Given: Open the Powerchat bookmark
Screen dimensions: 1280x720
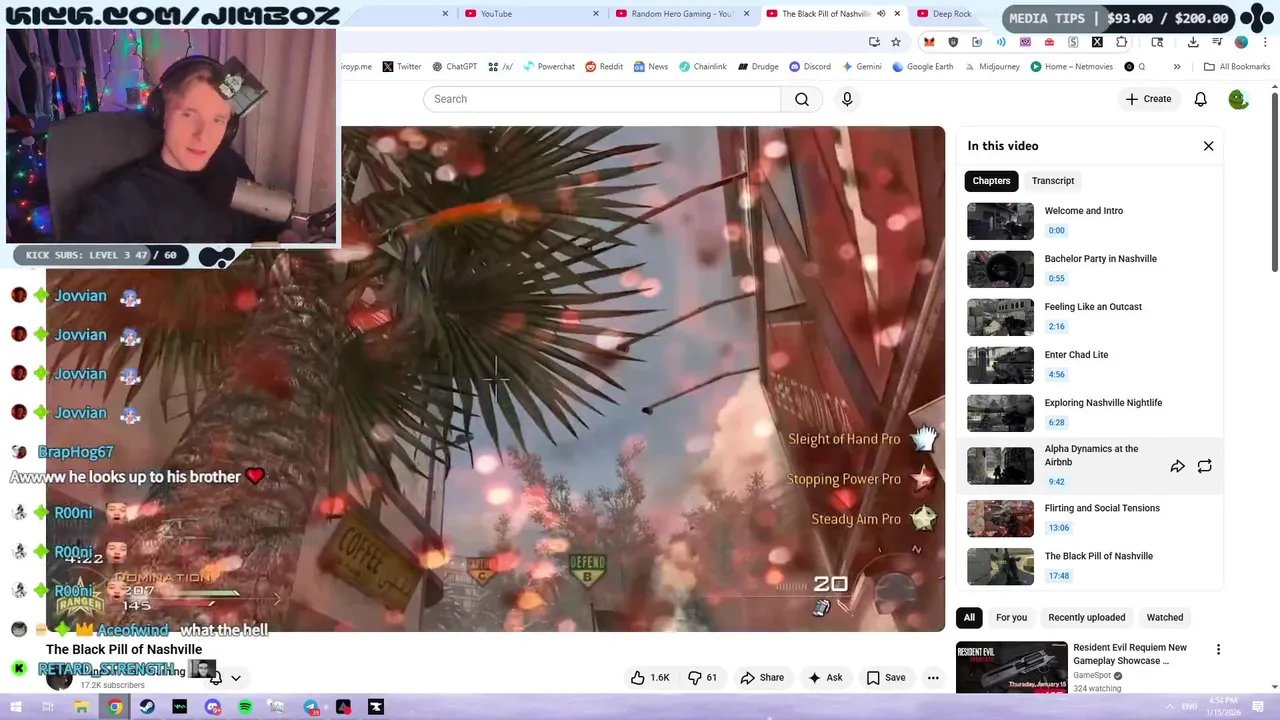Looking at the screenshot, I should click(x=548, y=67).
